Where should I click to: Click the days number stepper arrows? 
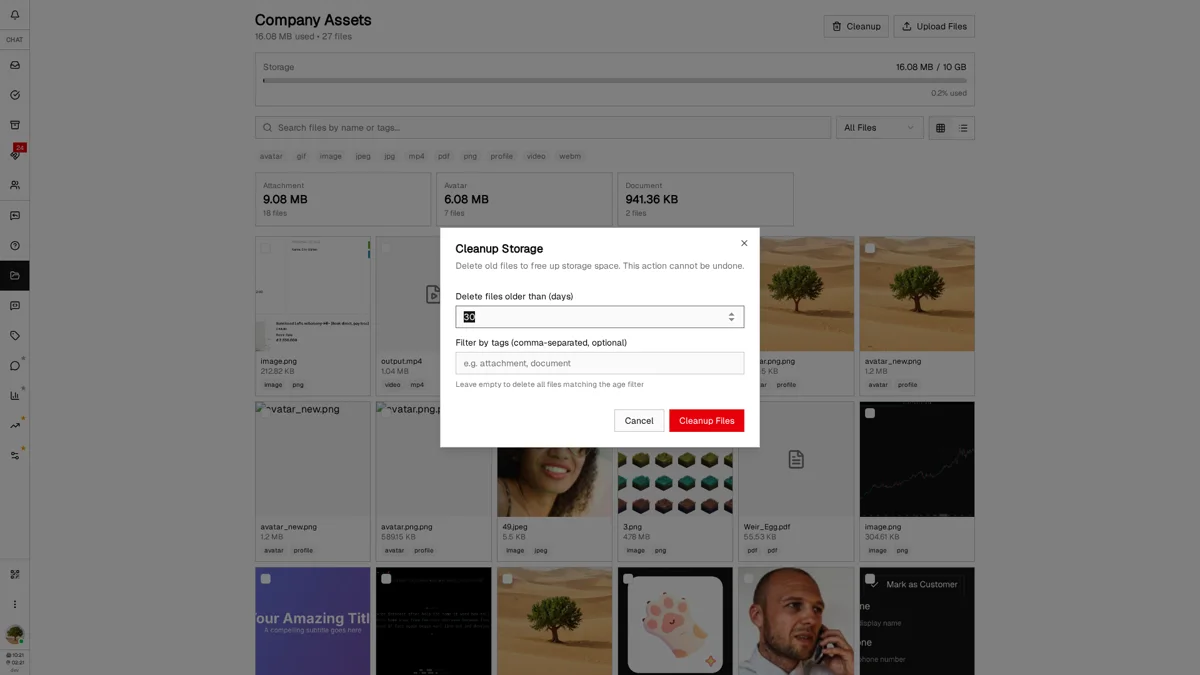tap(731, 317)
